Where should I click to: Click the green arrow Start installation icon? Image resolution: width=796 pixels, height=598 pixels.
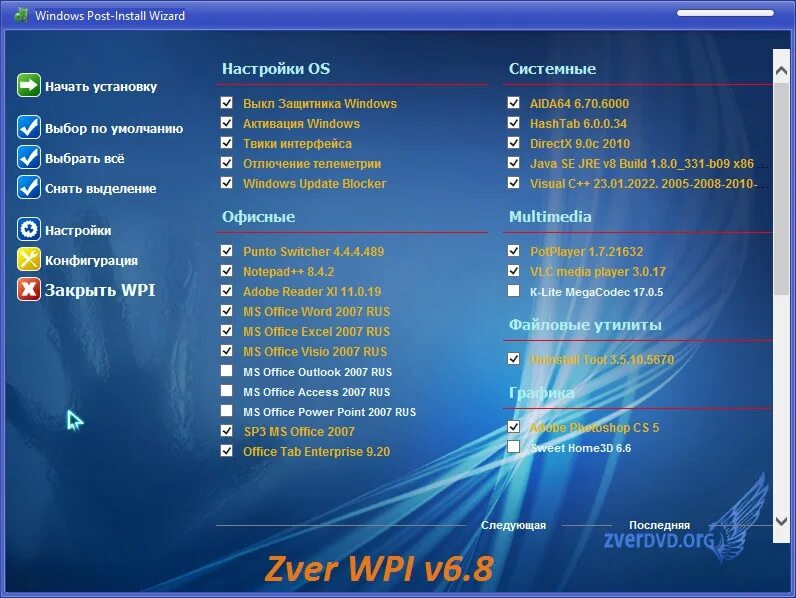pyautogui.click(x=28, y=85)
